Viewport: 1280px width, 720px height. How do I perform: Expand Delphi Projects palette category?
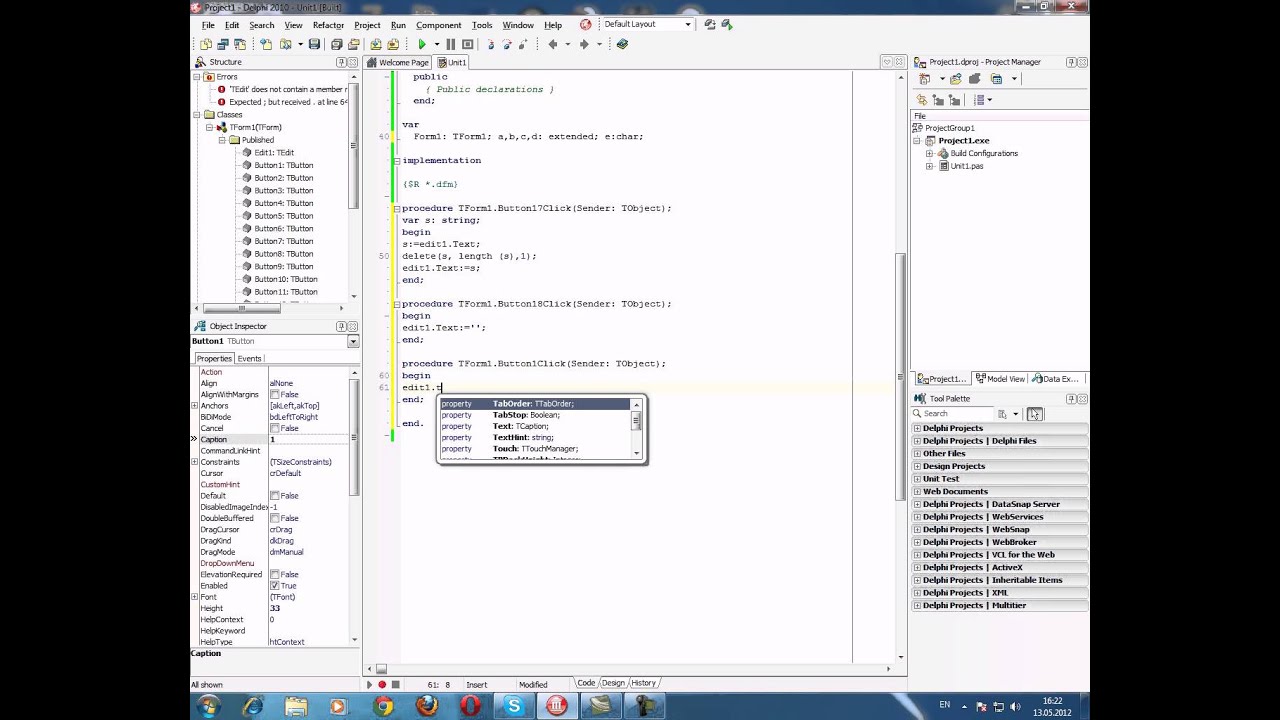pos(917,428)
